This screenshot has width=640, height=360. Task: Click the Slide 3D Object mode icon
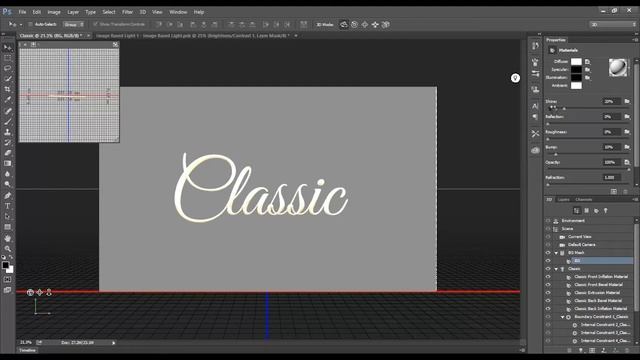(375, 24)
